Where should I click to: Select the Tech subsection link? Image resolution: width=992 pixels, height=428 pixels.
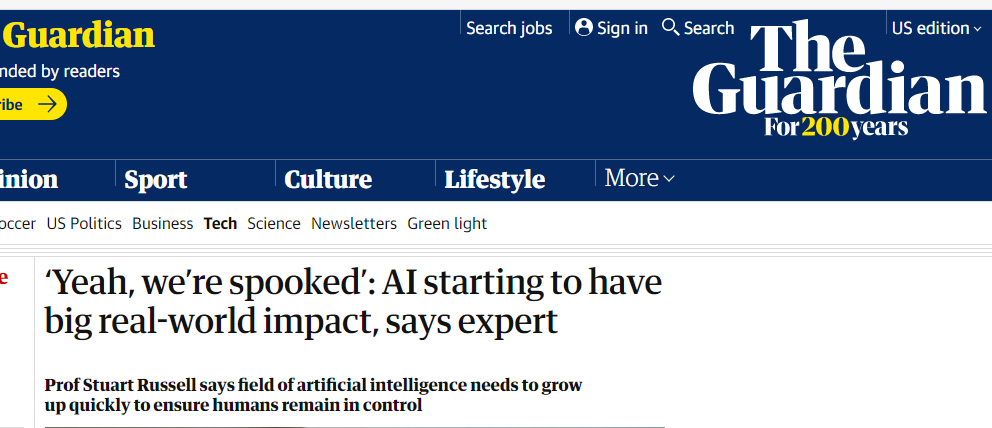(x=220, y=223)
